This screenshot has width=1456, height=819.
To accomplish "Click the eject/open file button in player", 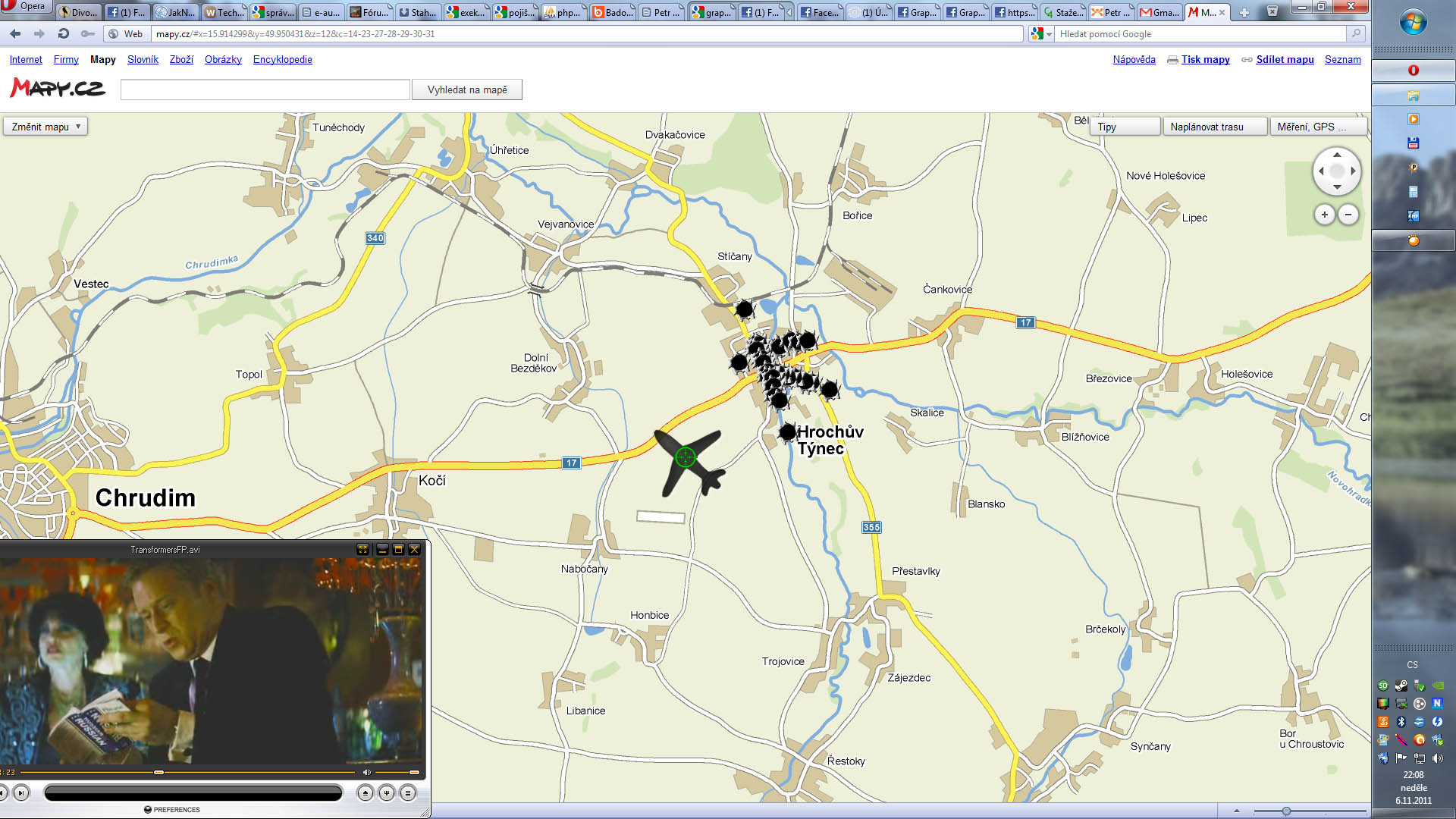I will coord(366,793).
